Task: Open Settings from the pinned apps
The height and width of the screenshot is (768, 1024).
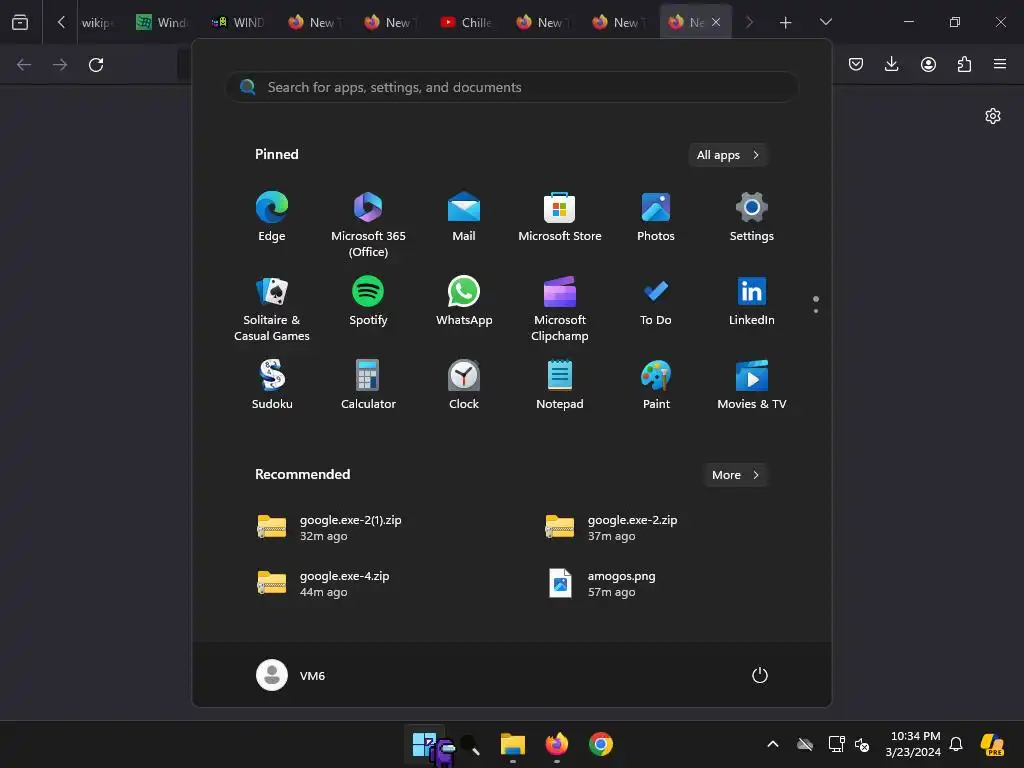Action: (x=752, y=217)
